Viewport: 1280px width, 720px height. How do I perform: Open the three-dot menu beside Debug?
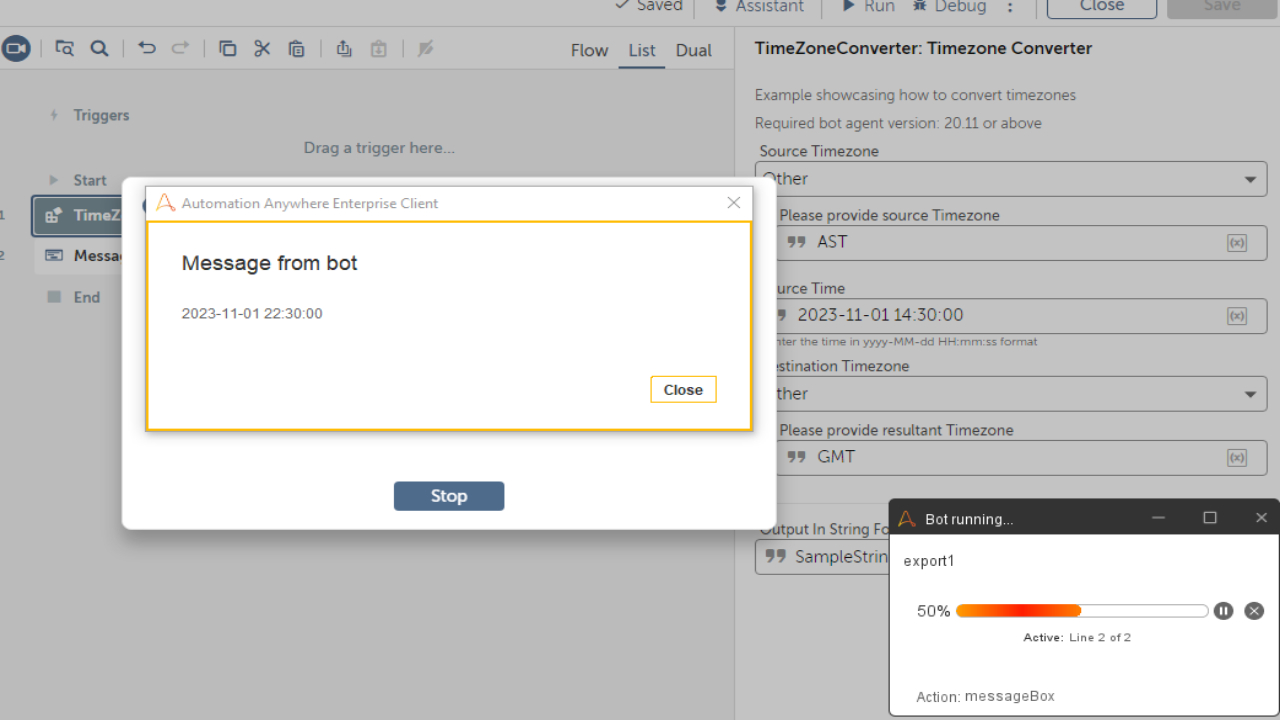(x=1010, y=6)
